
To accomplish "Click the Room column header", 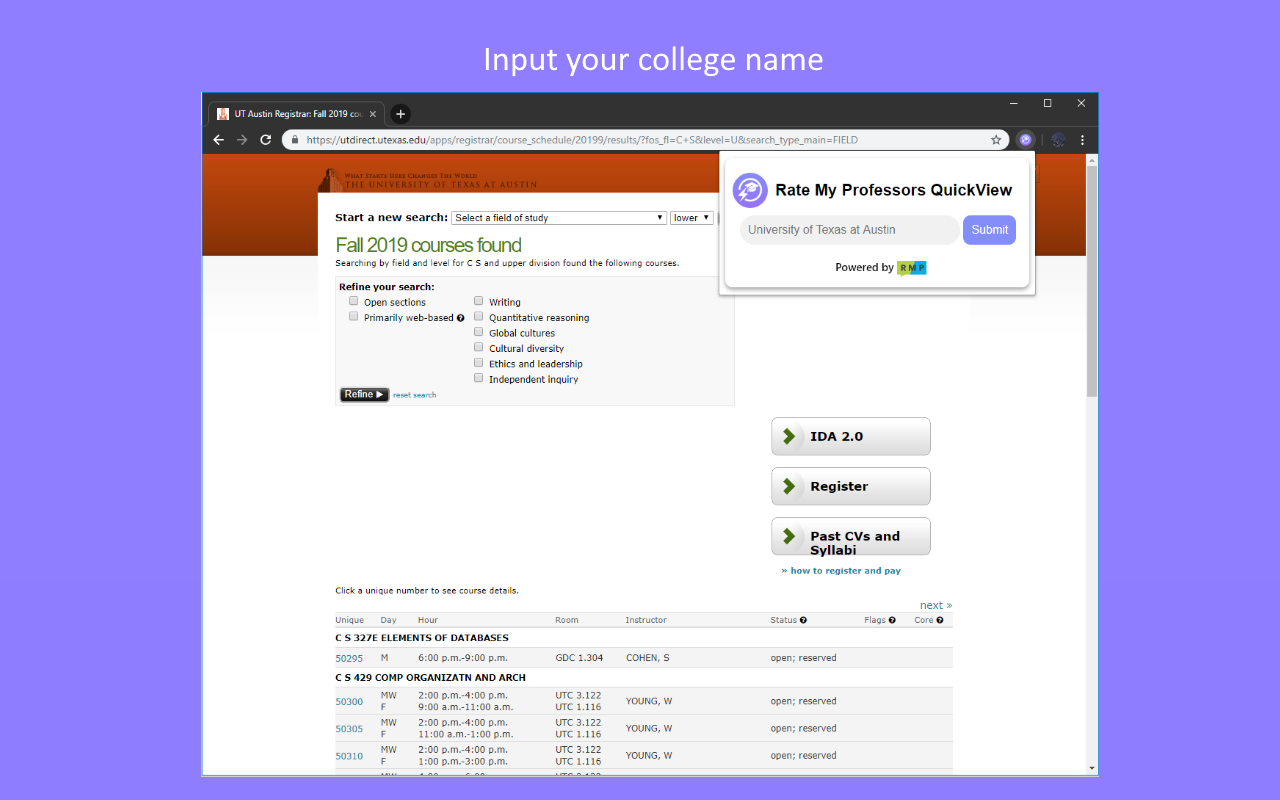I will pos(567,620).
